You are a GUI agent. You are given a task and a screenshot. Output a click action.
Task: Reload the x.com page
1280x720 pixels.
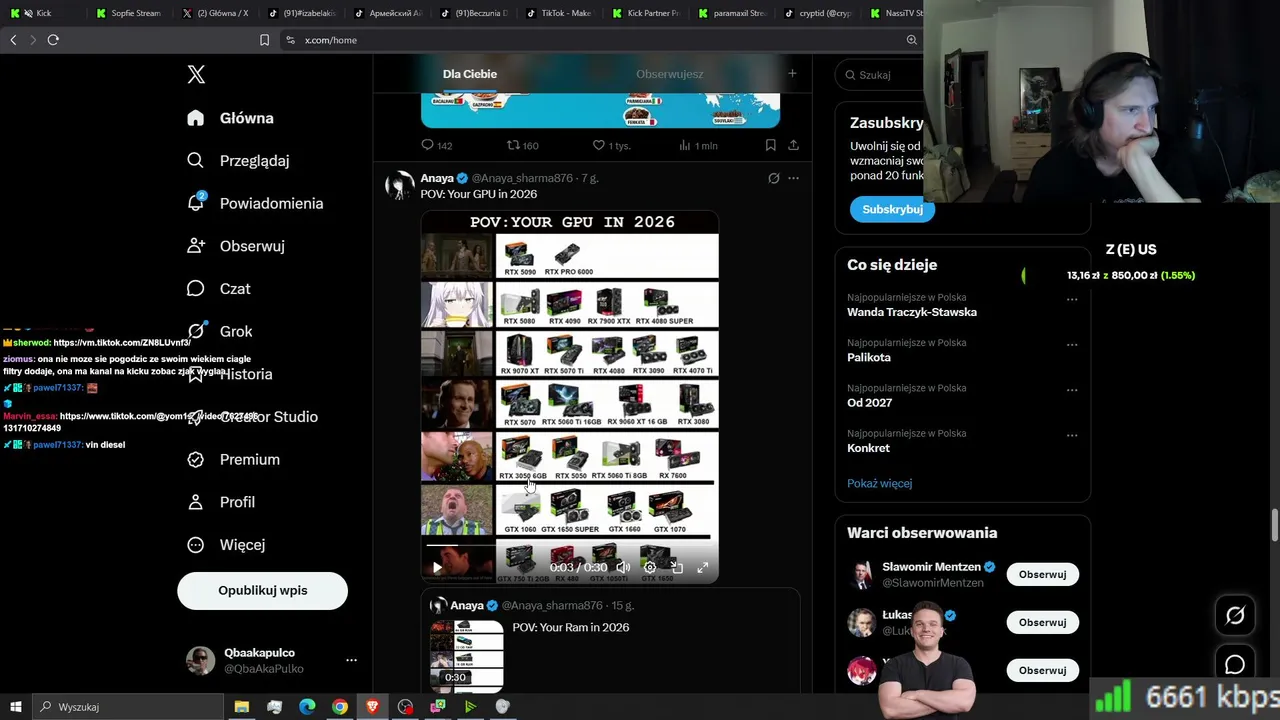[x=53, y=40]
